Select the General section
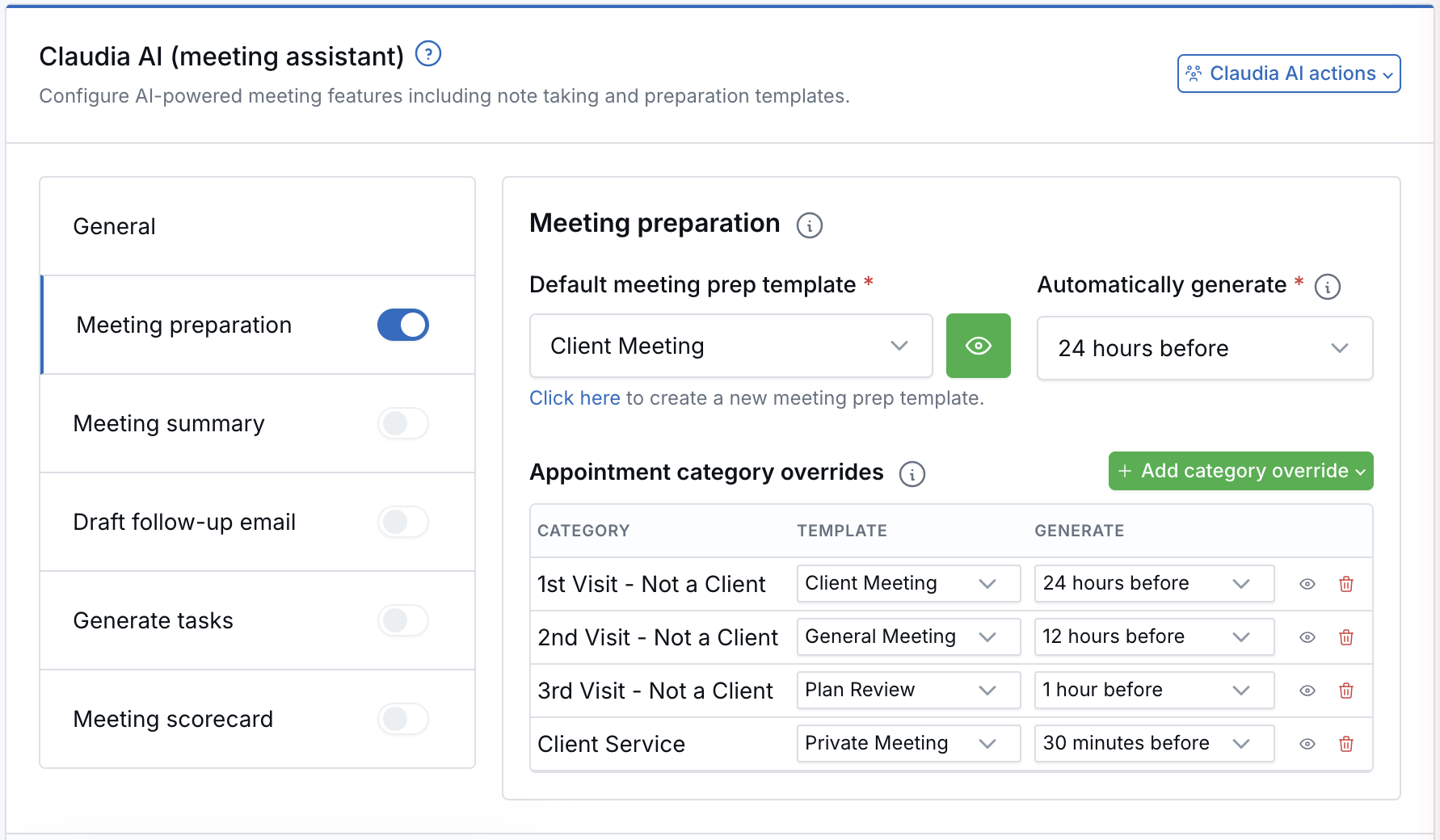This screenshot has width=1440, height=840. pos(257,226)
